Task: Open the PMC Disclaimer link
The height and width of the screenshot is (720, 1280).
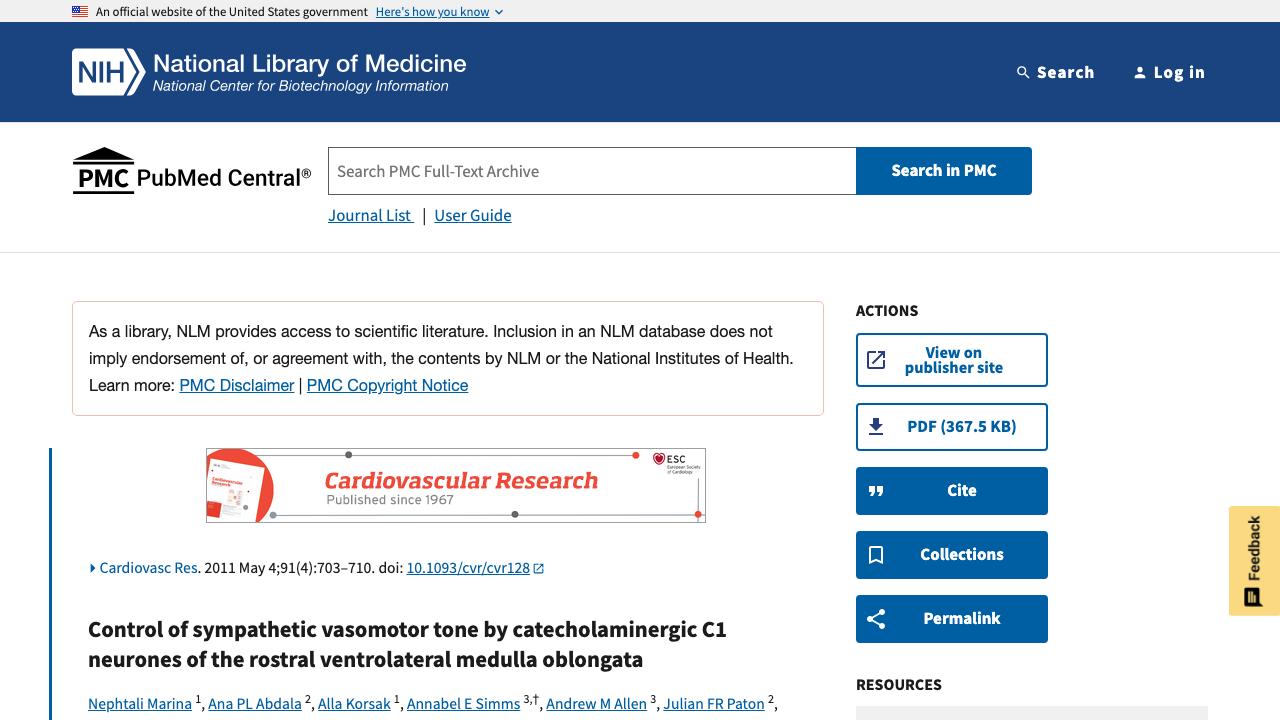Action: pyautogui.click(x=237, y=385)
